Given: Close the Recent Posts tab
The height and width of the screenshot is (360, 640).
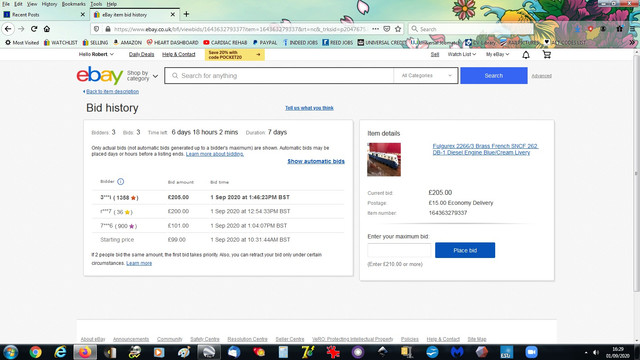Looking at the screenshot, I should [83, 14].
